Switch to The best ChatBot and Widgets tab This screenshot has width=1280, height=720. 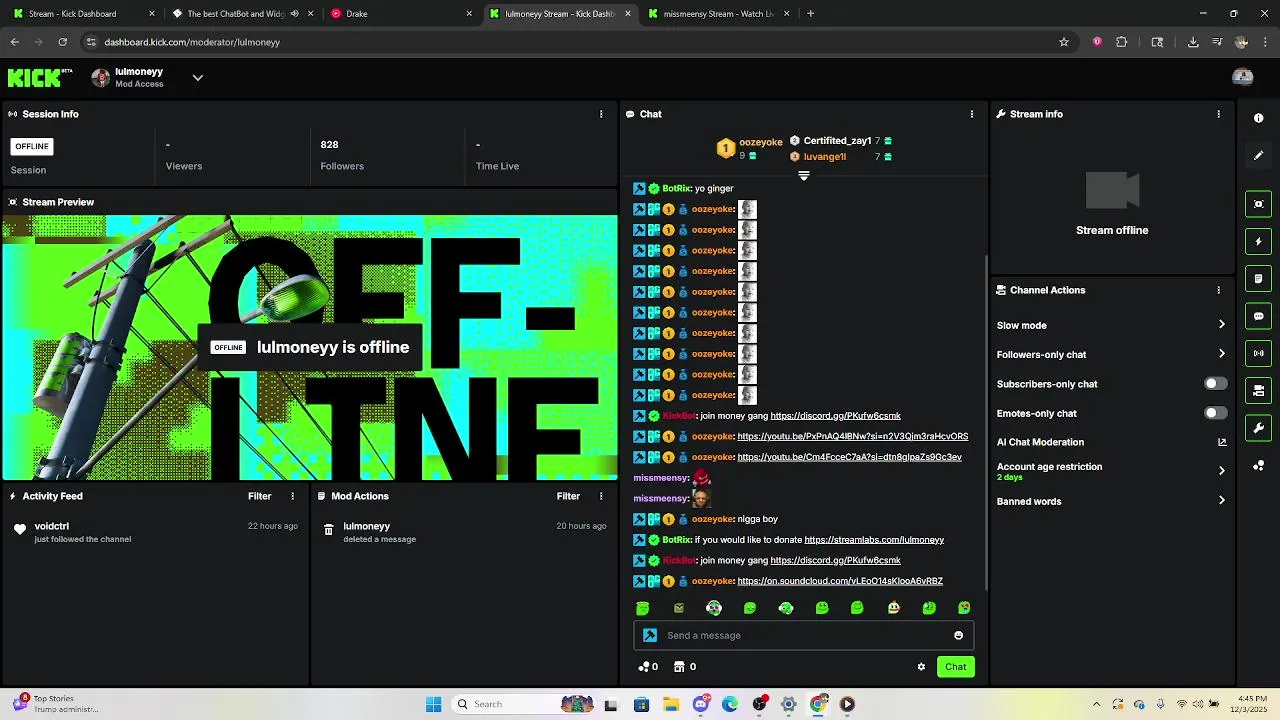[241, 14]
